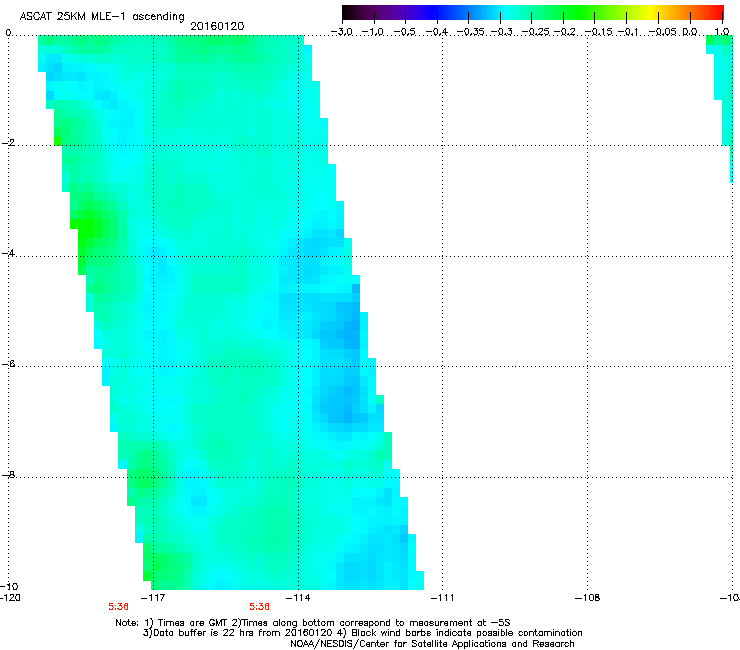
Task: Click the credit "NOAA/NESDIS/Center for Satellite Applications and Research"
Action: click(432, 644)
